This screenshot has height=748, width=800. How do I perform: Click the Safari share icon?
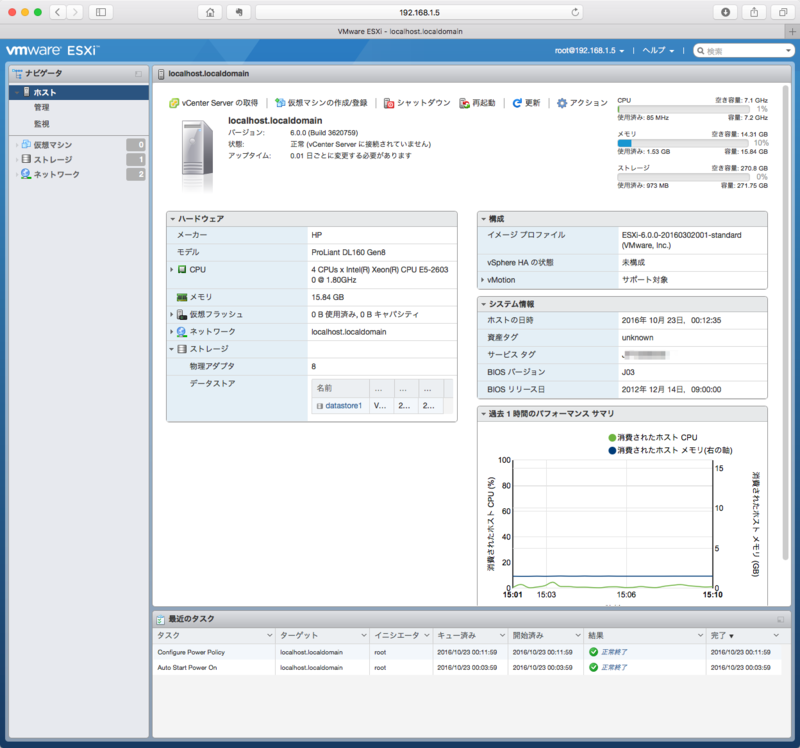(754, 12)
